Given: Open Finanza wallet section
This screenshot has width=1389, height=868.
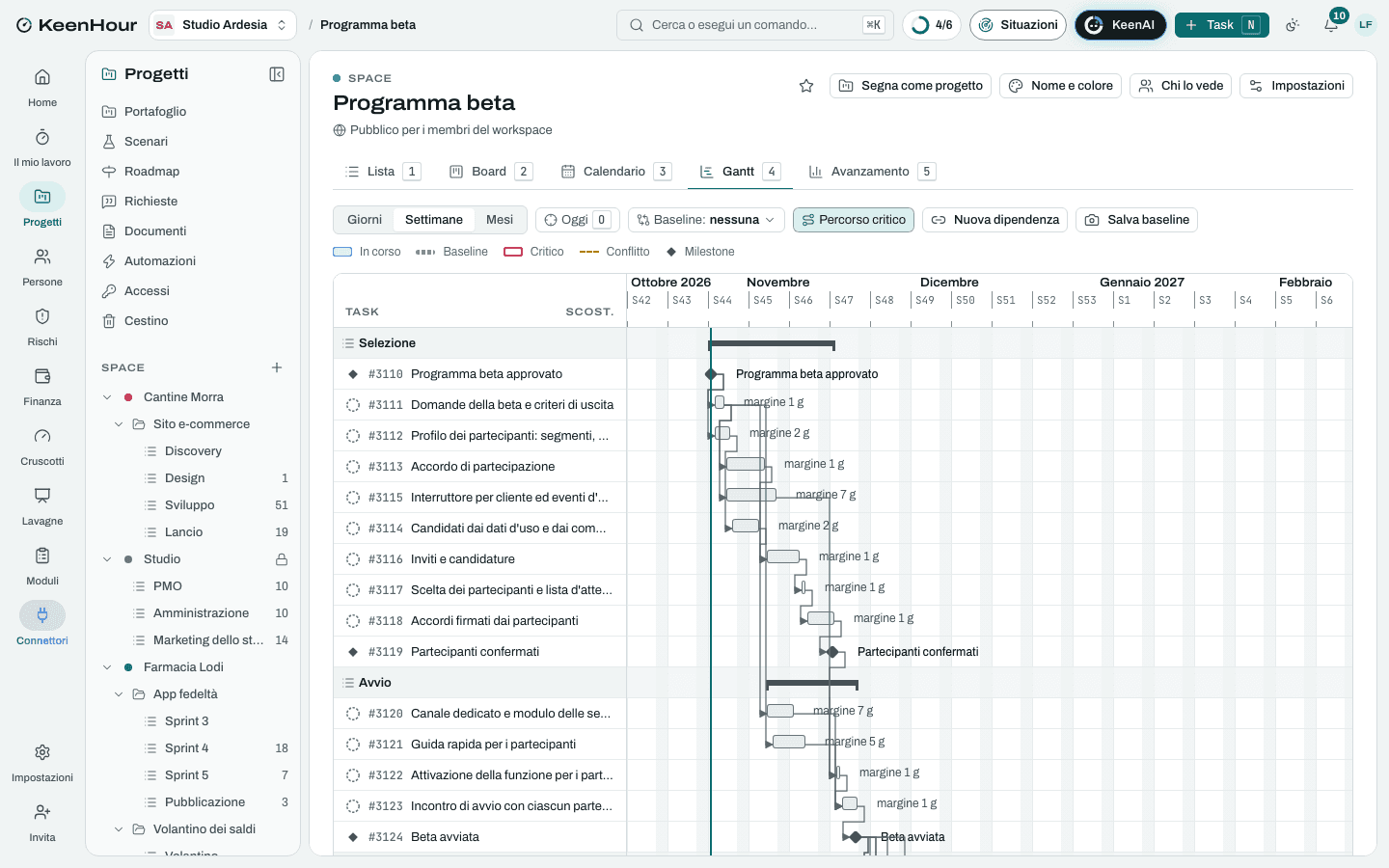Looking at the screenshot, I should coord(42,387).
